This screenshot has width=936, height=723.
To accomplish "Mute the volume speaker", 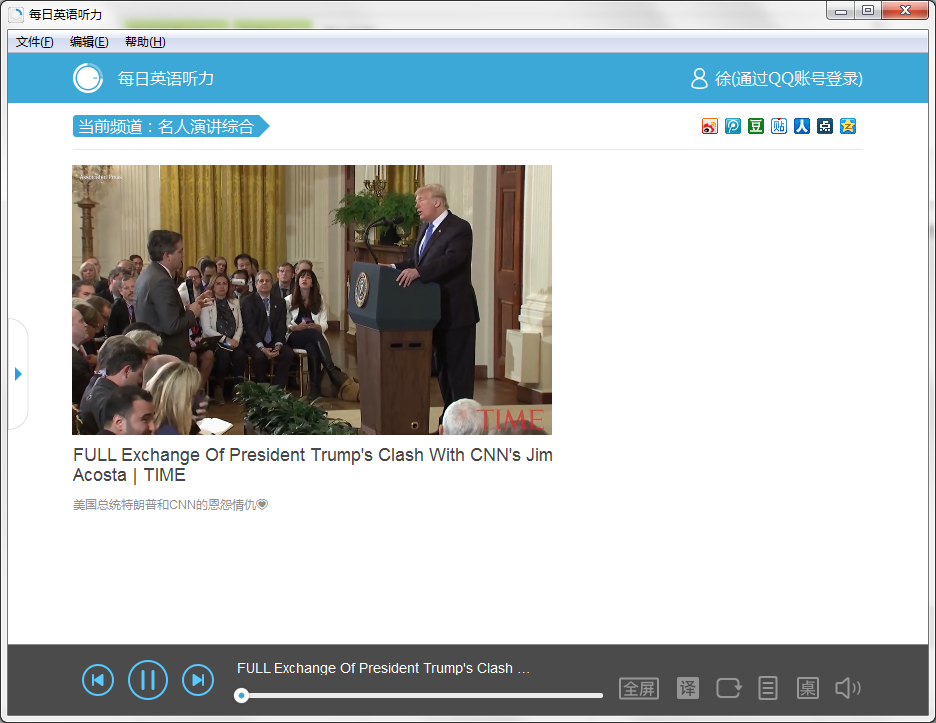I will click(847, 688).
